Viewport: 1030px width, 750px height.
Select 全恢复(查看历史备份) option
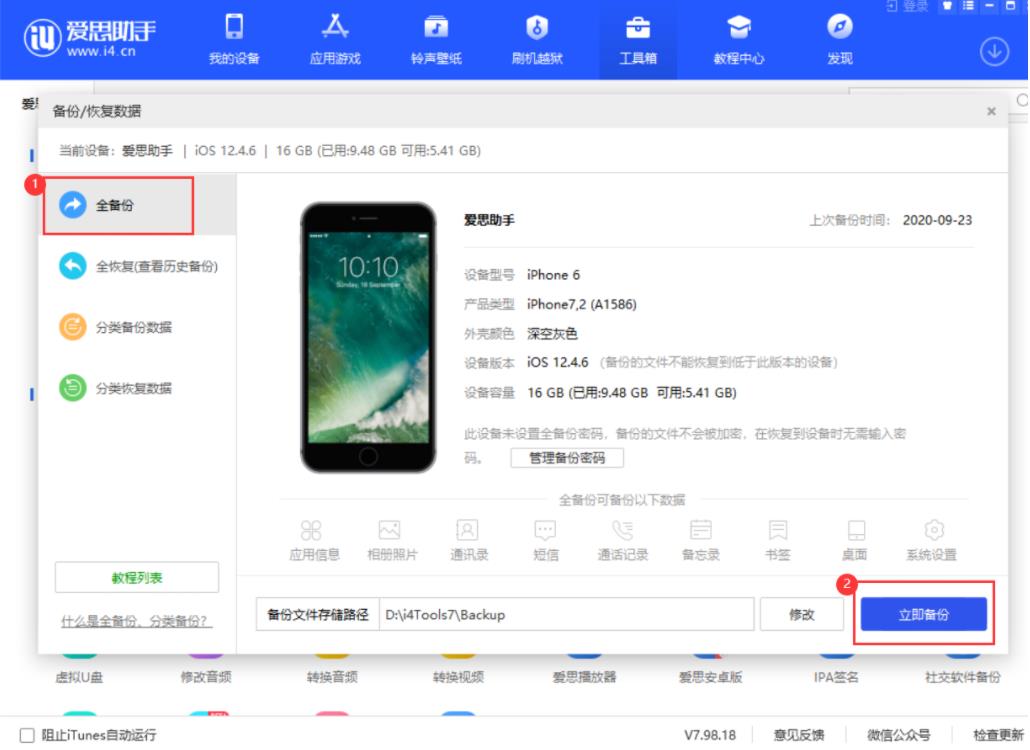(138, 266)
